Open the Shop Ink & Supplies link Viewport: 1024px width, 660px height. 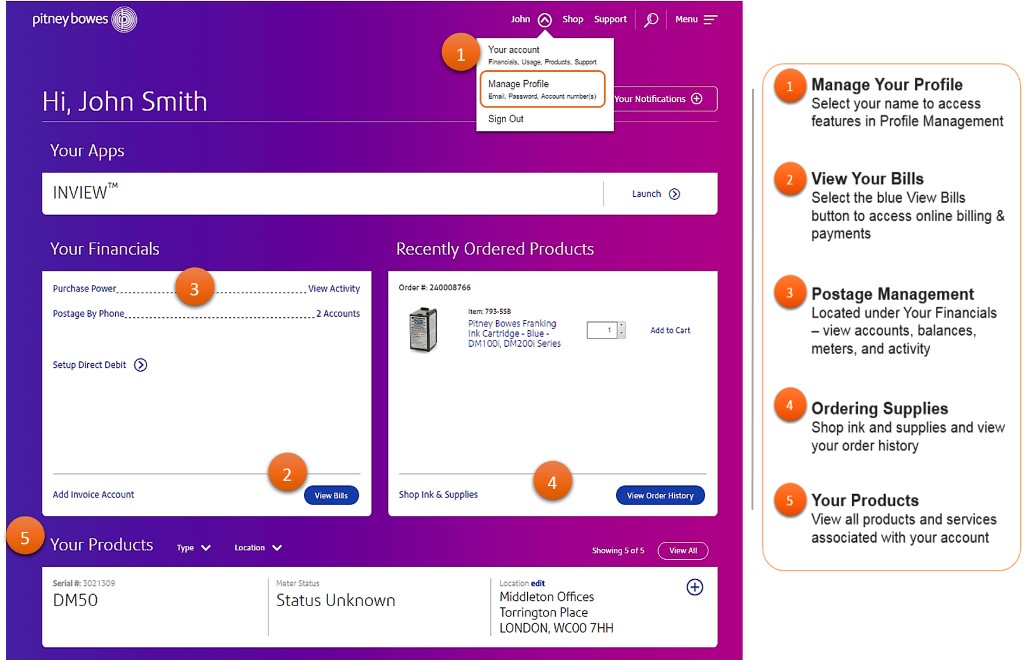click(437, 495)
